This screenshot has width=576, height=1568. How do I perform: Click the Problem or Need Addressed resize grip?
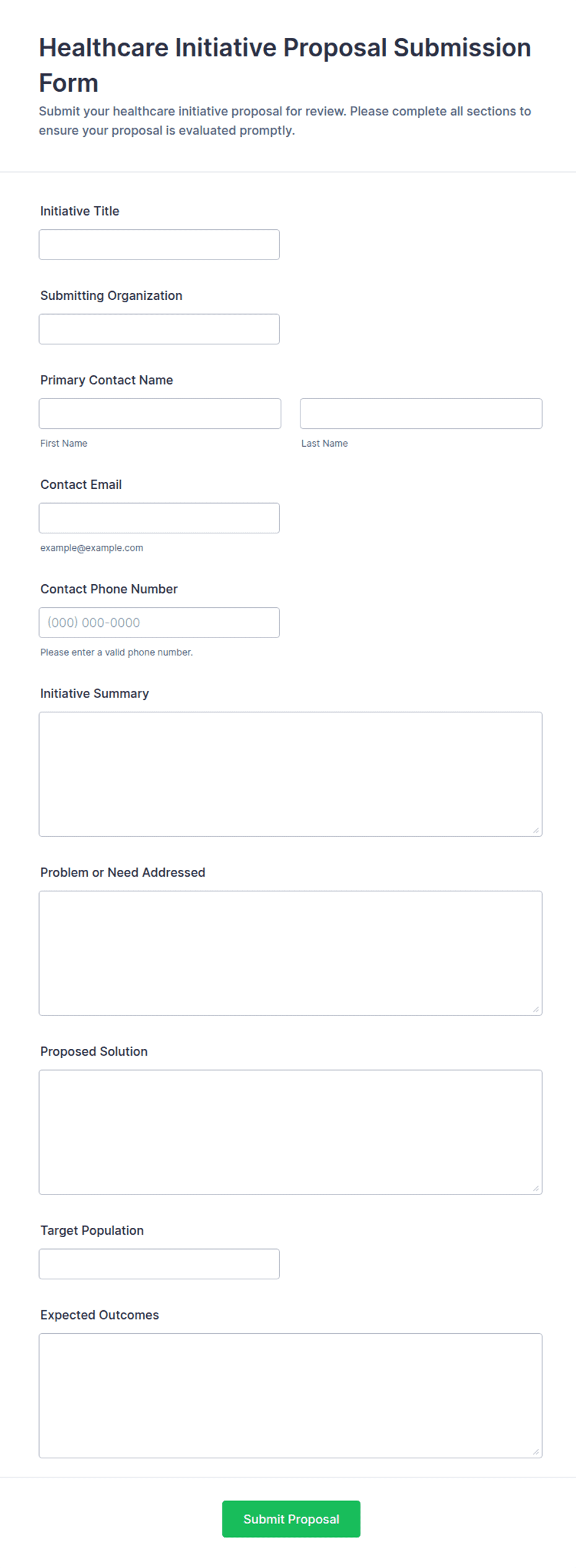pos(536,1010)
